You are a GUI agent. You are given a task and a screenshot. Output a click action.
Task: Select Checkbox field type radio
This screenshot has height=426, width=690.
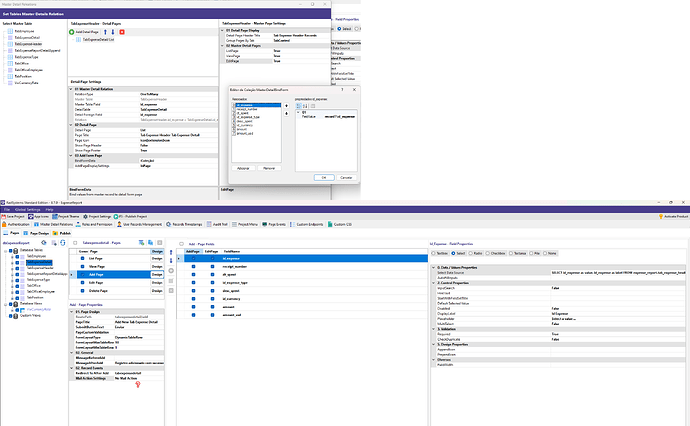pyautogui.click(x=488, y=253)
